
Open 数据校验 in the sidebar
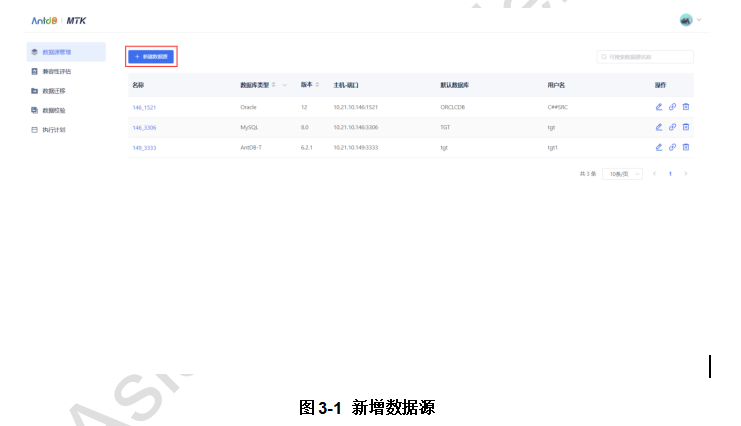click(x=66, y=110)
